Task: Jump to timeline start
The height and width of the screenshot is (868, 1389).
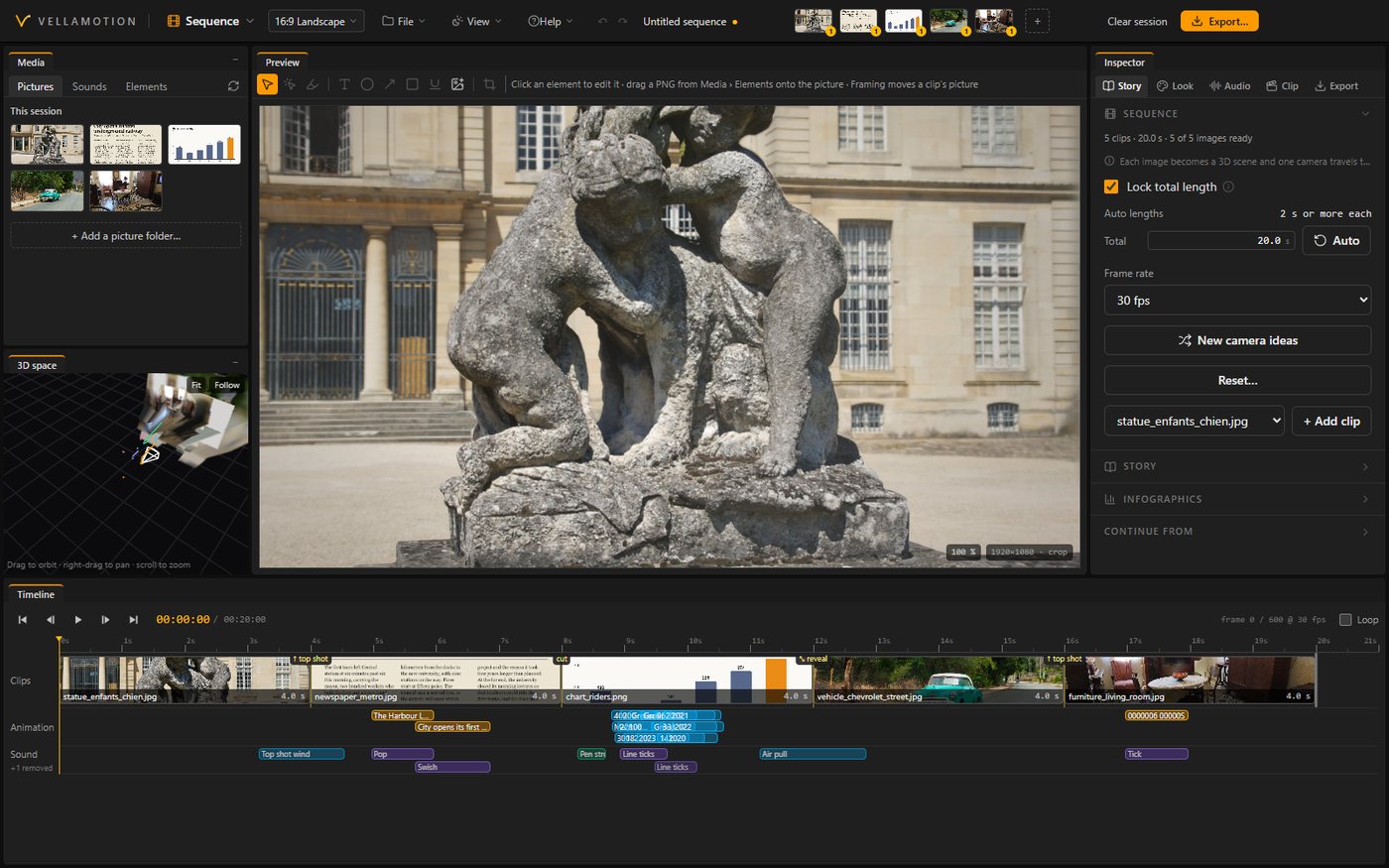Action: pos(23,620)
